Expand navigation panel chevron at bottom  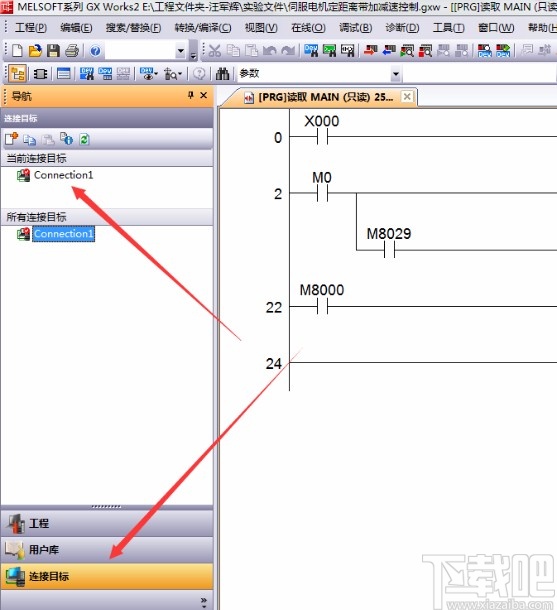click(204, 602)
